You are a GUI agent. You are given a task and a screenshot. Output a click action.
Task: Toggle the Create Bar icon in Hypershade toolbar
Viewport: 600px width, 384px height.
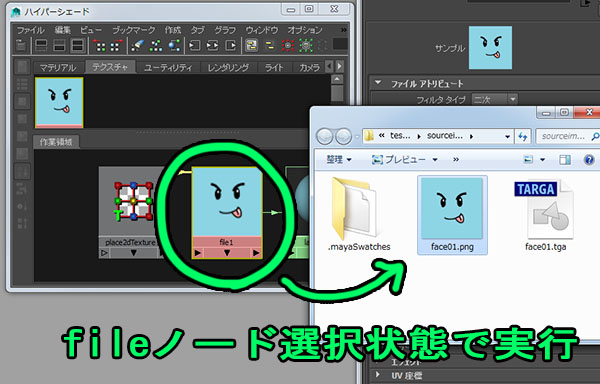(x=21, y=46)
